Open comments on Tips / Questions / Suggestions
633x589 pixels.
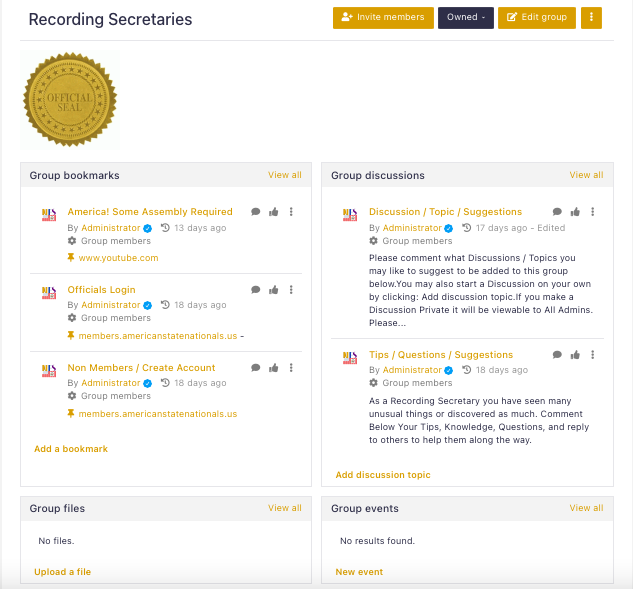557,354
